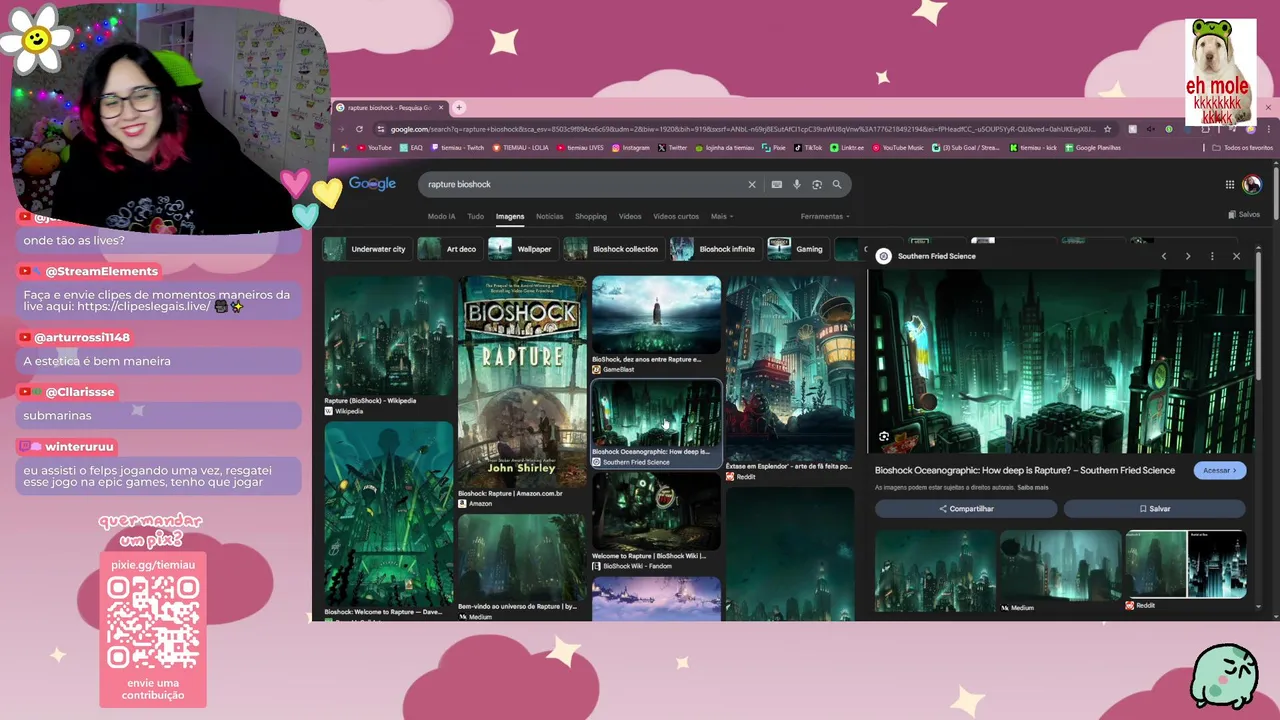The height and width of the screenshot is (720, 1280).
Task: Switch to the Vídeos tab
Action: pos(630,216)
